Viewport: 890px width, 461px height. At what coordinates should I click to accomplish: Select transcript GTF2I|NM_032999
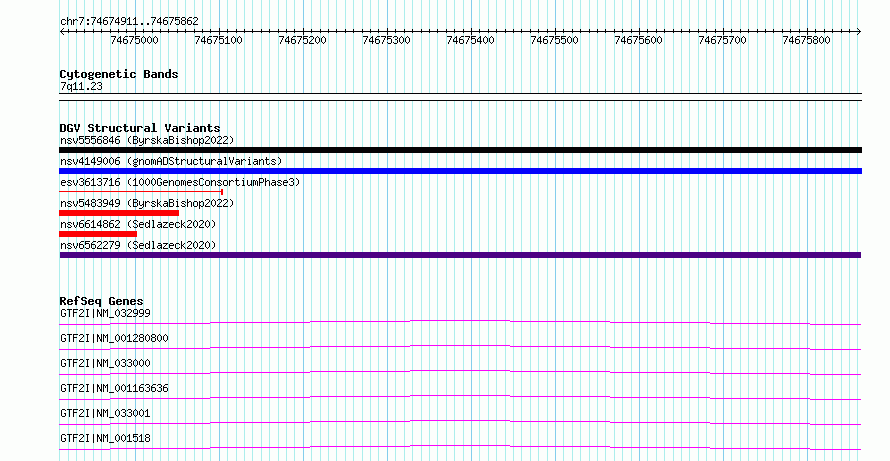(106, 313)
